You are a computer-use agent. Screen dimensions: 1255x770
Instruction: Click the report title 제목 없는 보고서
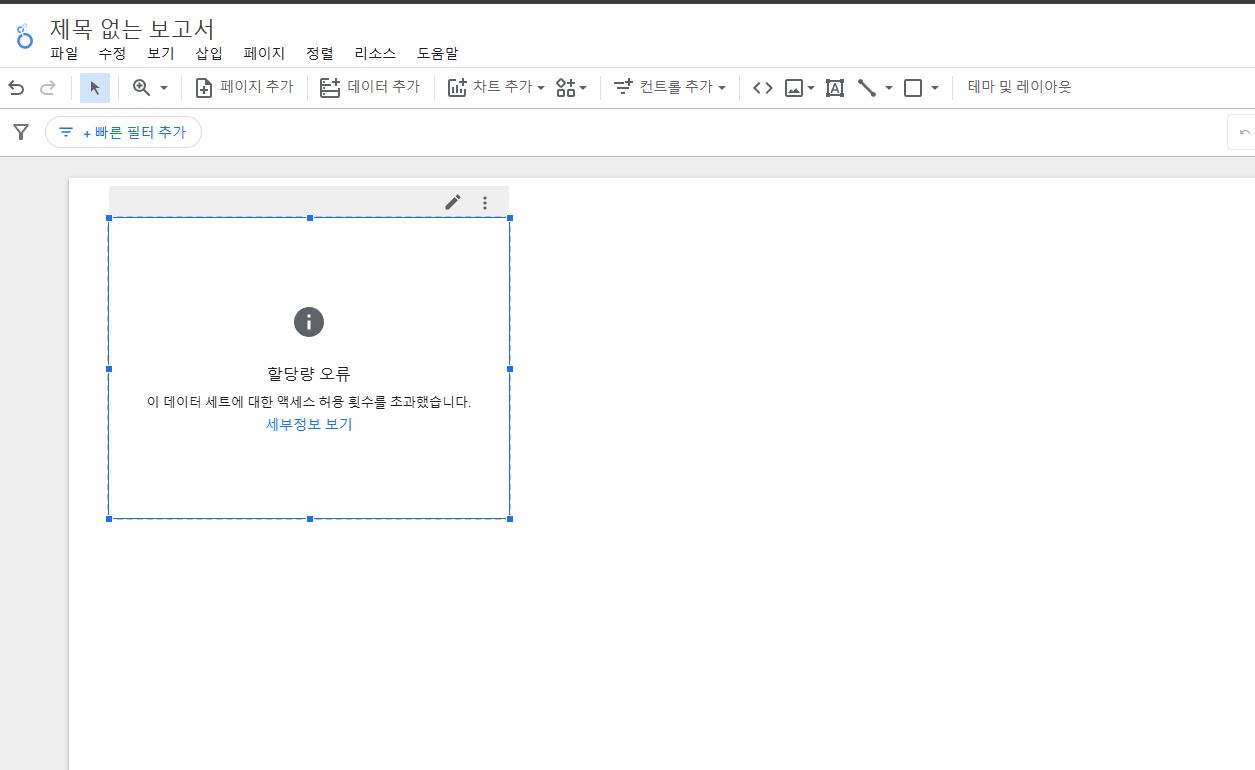[132, 29]
